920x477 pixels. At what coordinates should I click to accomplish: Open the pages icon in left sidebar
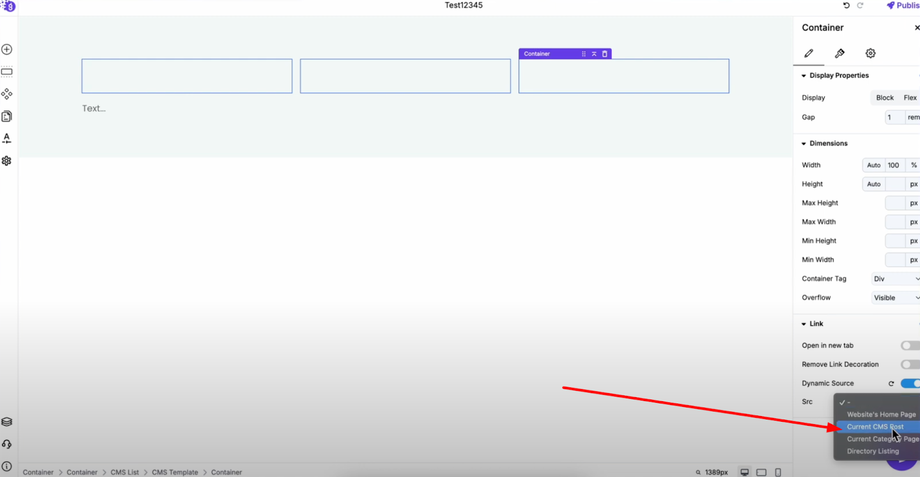tap(7, 116)
